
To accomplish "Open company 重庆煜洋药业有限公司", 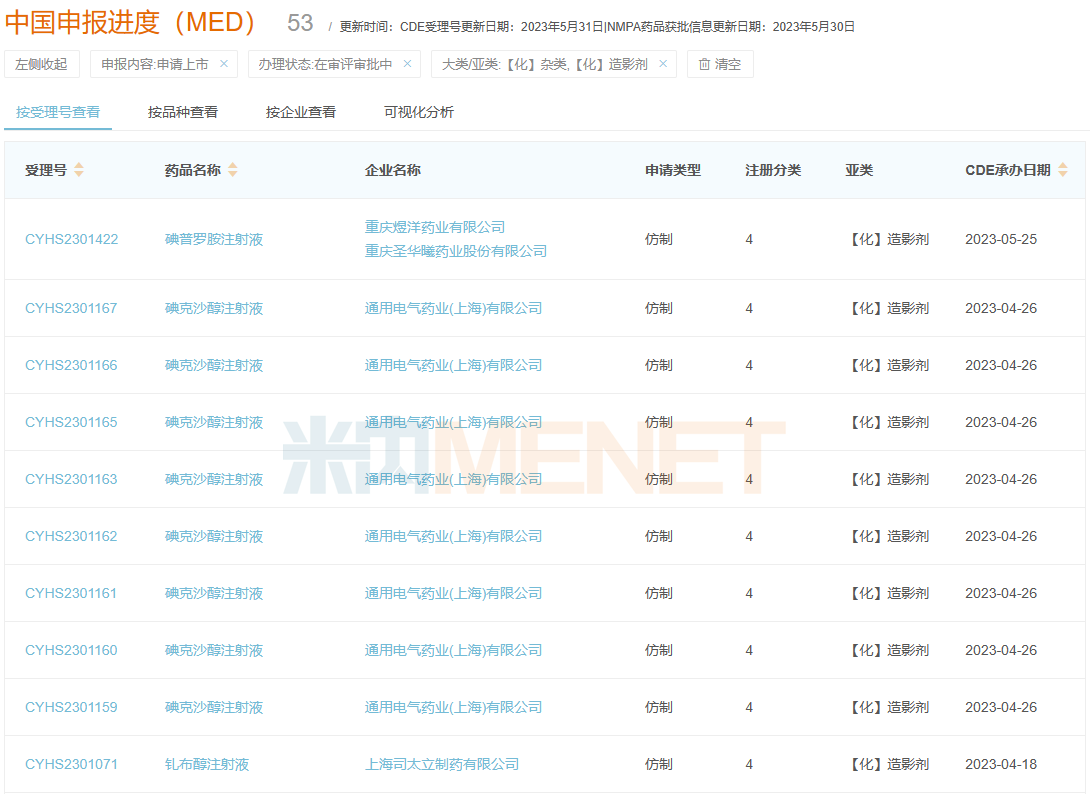I will [435, 227].
